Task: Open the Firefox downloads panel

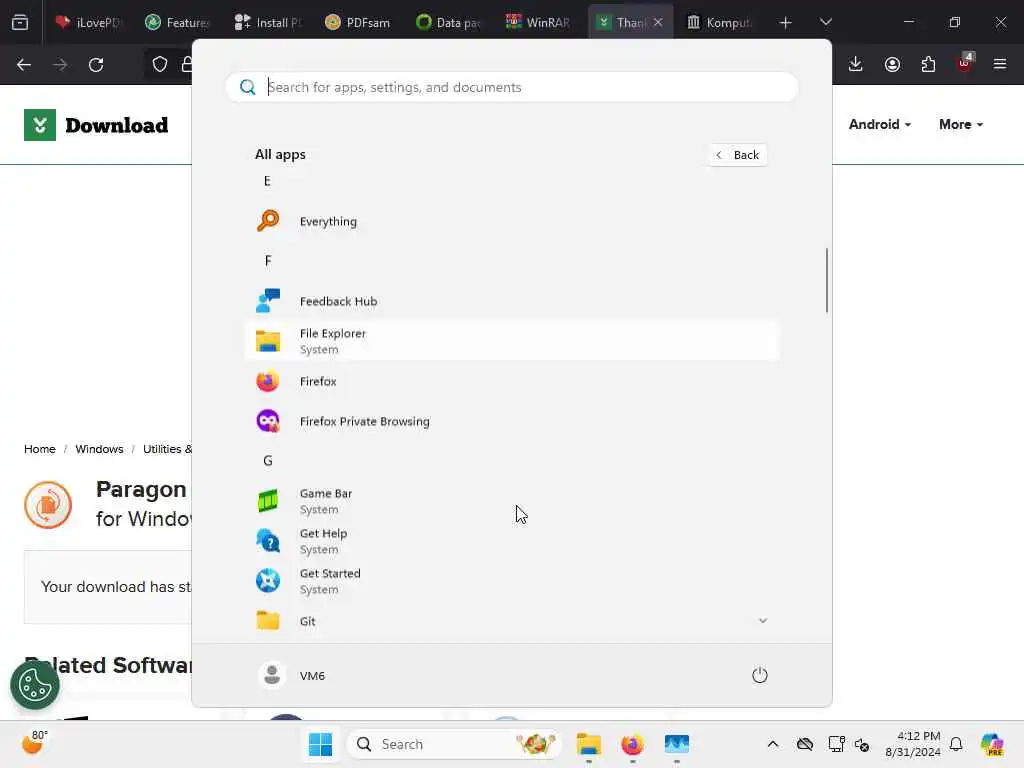Action: click(x=856, y=65)
